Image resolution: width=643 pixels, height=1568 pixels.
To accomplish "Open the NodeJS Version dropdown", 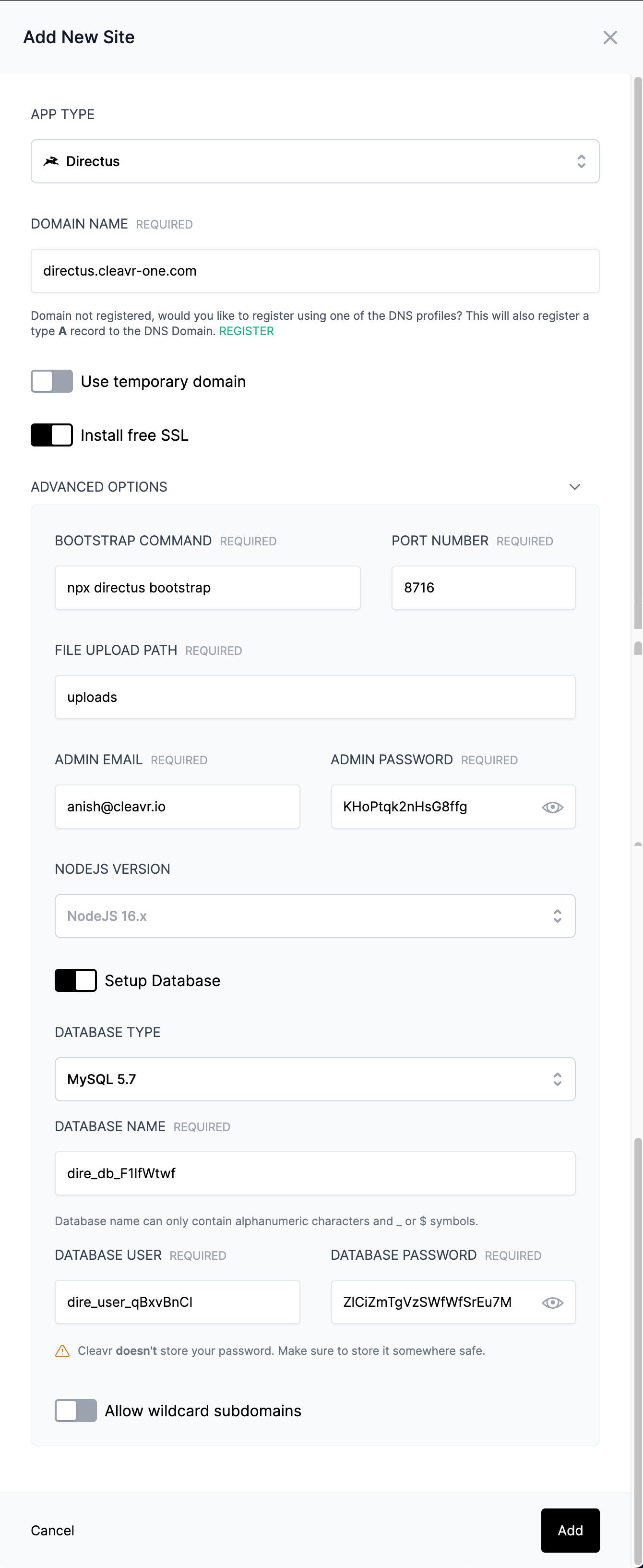I will point(315,916).
